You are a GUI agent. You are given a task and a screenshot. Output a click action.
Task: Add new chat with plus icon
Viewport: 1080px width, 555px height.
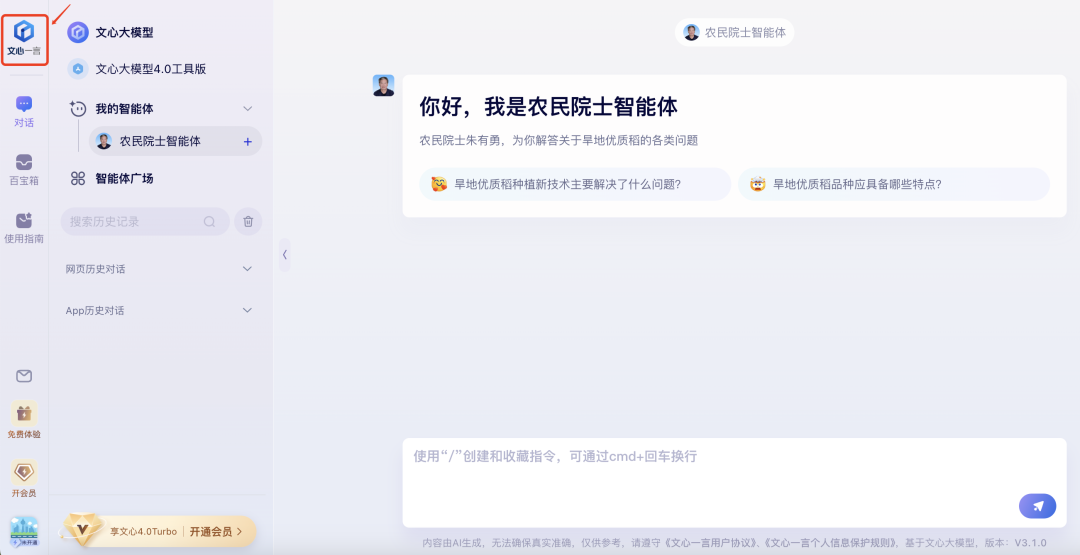(248, 142)
